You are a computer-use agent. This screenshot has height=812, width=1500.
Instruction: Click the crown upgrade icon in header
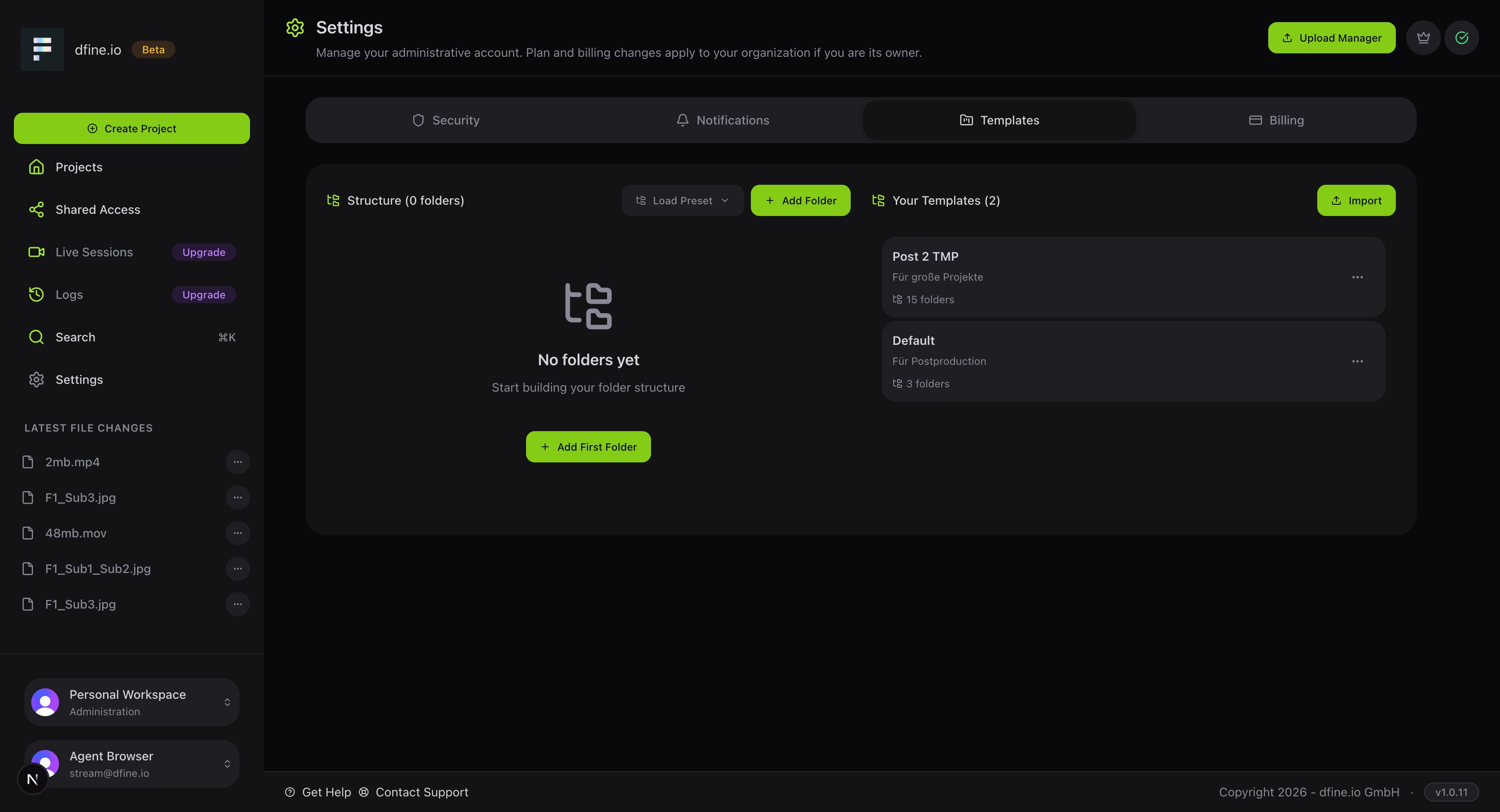1423,38
